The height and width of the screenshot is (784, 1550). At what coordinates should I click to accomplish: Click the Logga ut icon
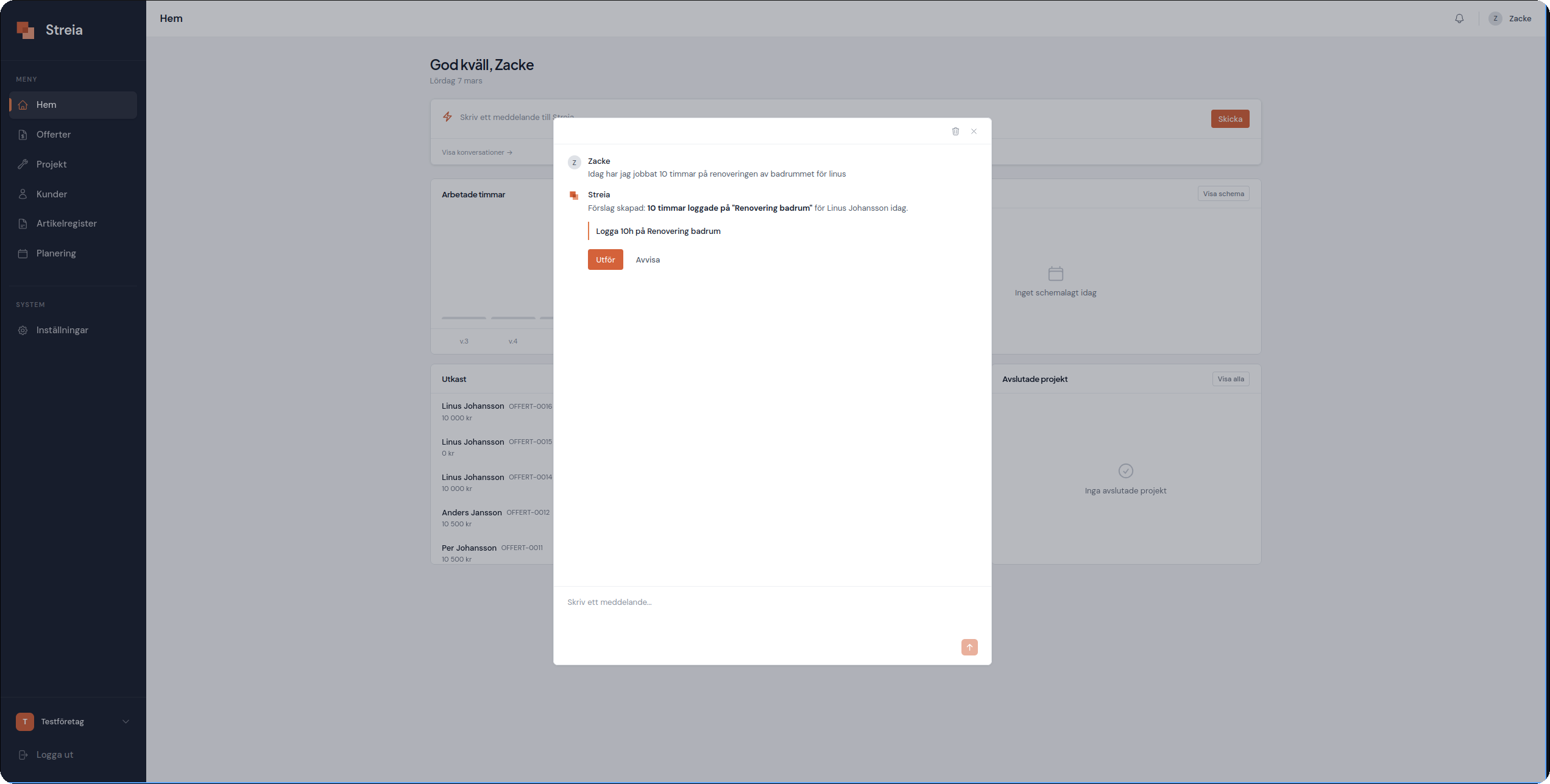pos(23,755)
